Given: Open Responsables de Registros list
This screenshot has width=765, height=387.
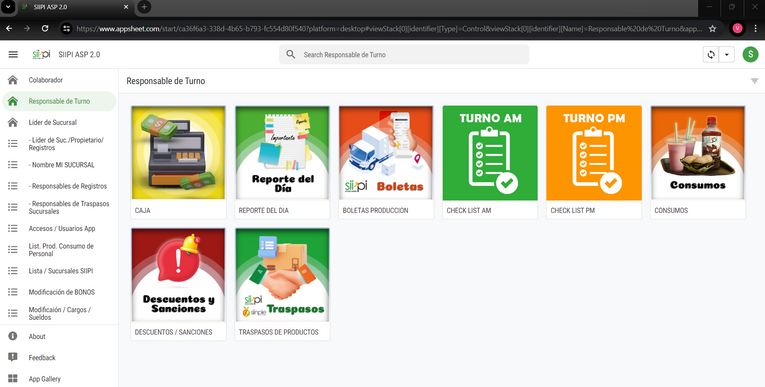Looking at the screenshot, I should (59, 186).
